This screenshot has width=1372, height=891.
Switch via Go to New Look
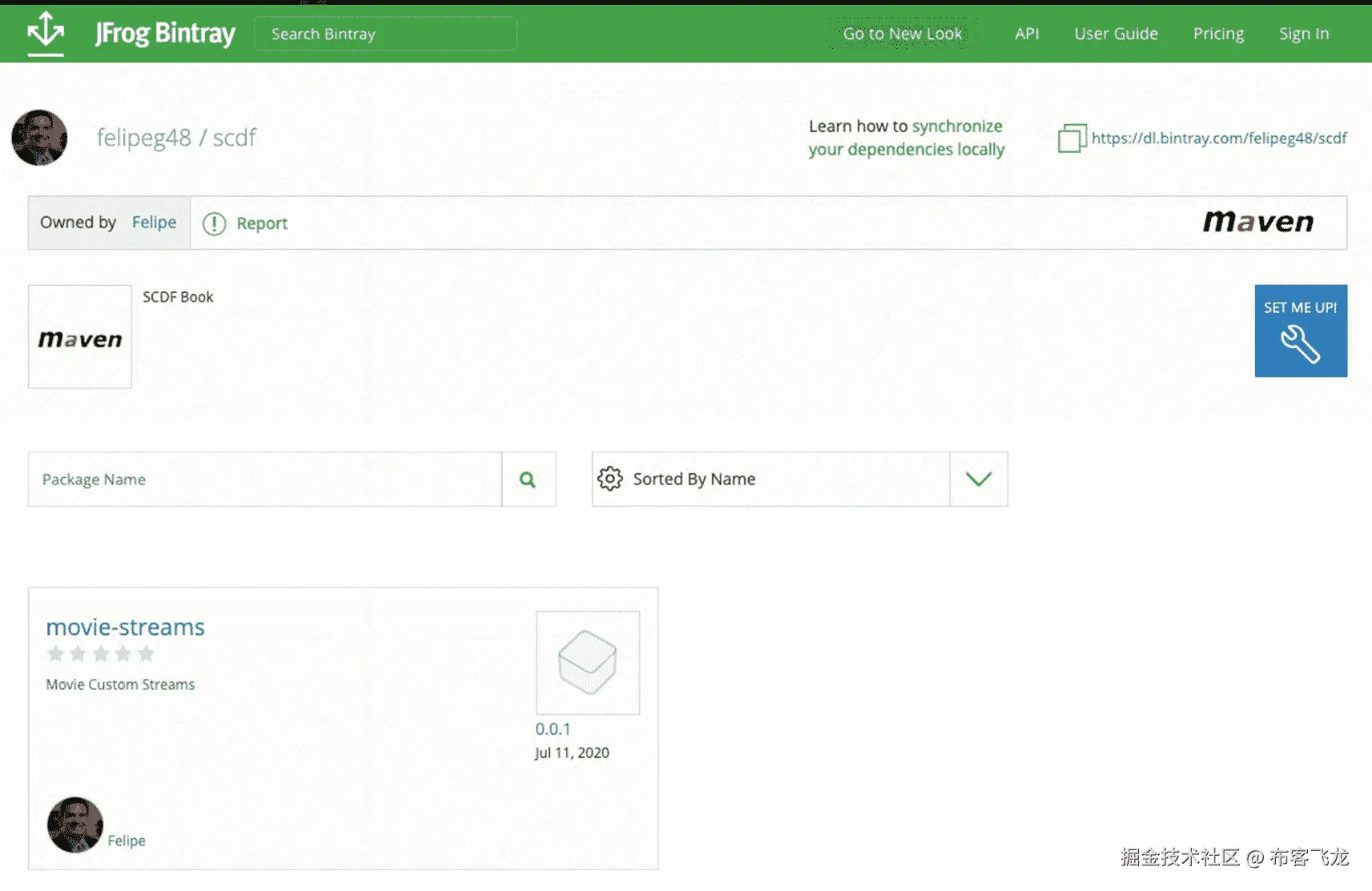(903, 34)
